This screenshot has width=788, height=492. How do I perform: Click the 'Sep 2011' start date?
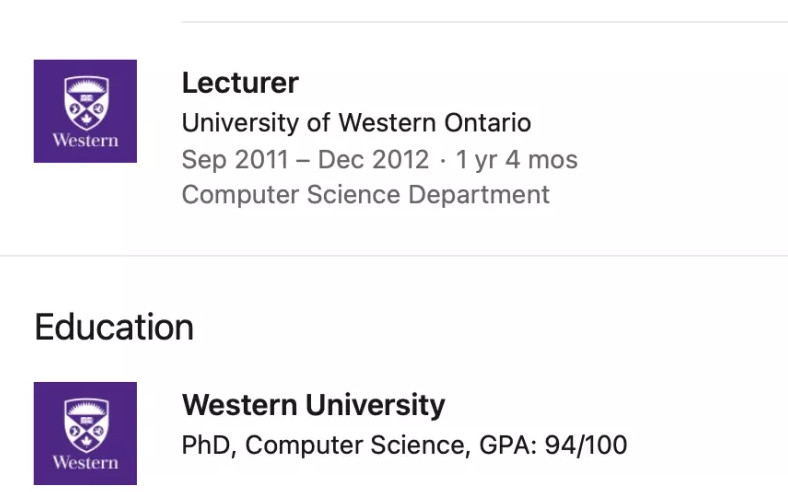tap(235, 160)
